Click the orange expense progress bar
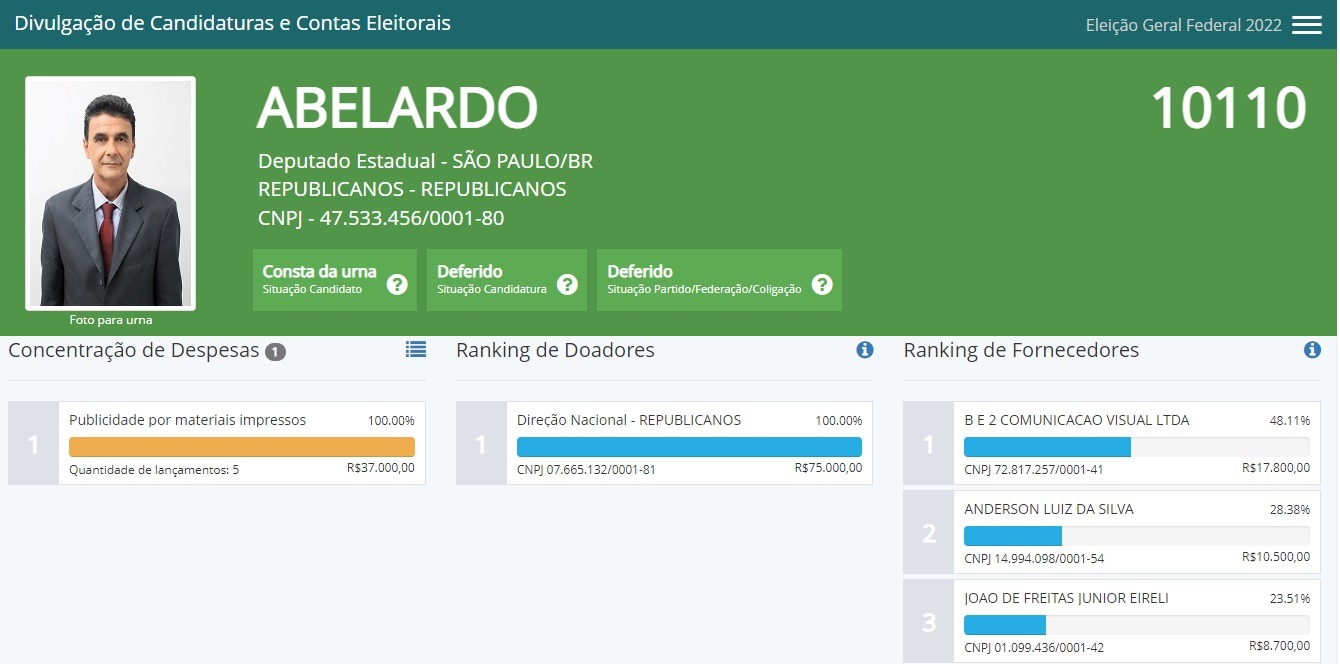The image size is (1340, 664). (241, 447)
